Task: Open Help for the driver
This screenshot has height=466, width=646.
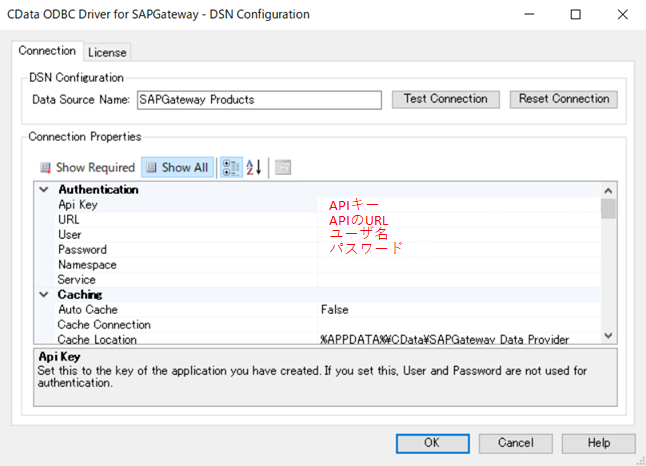Action: click(x=599, y=443)
